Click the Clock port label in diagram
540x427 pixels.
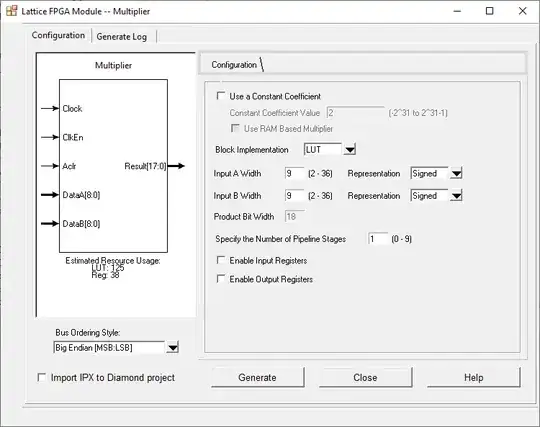click(72, 108)
